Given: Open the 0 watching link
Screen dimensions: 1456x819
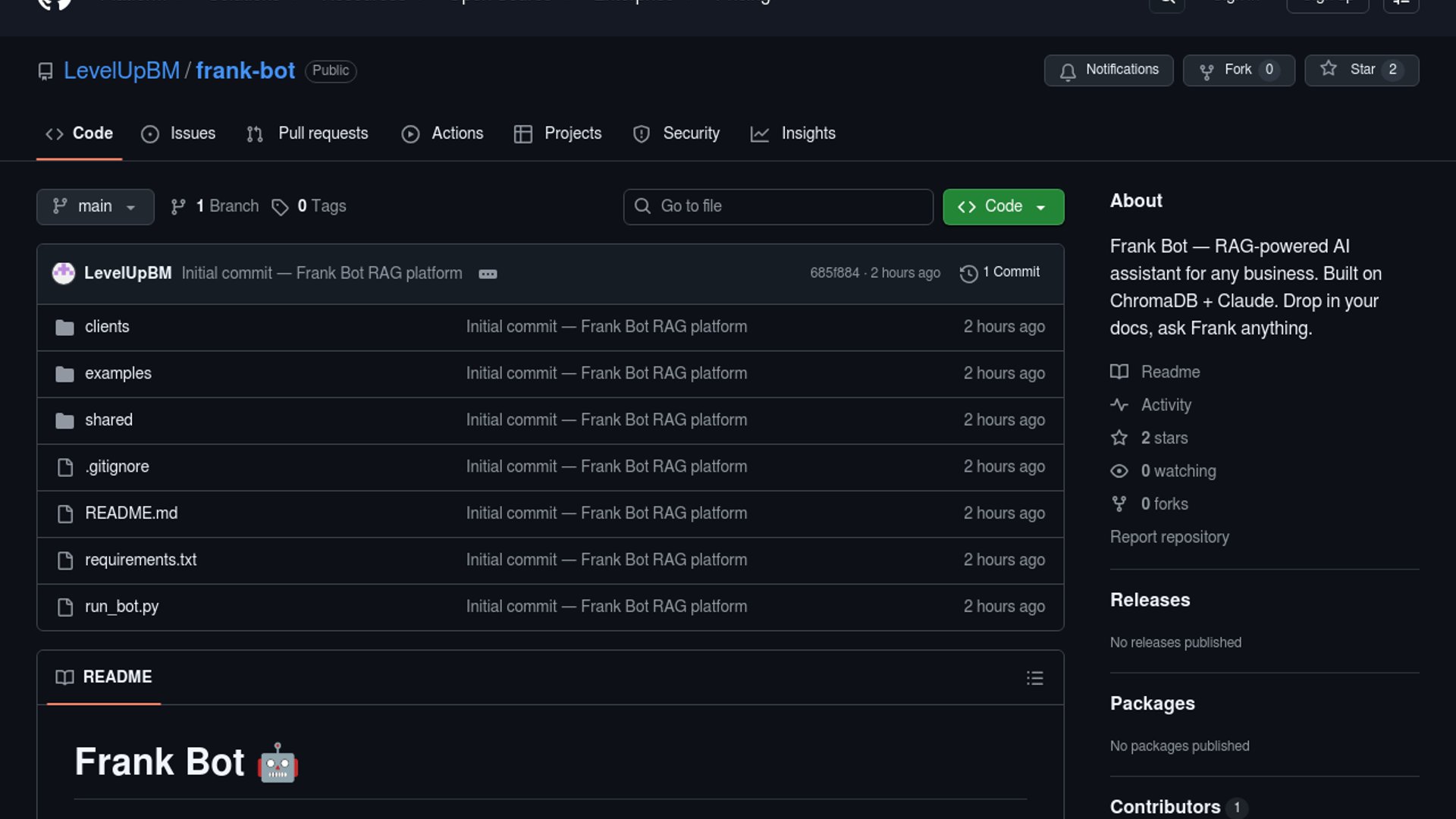Looking at the screenshot, I should 1178,471.
